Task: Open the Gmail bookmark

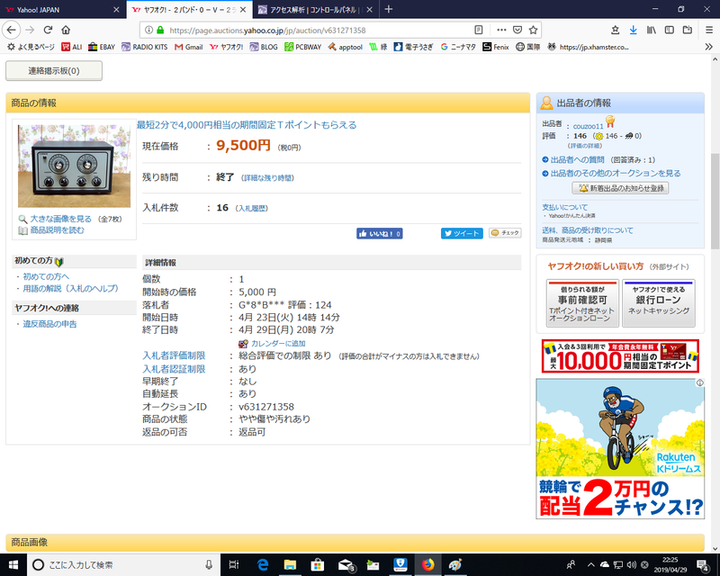Action: [187, 46]
